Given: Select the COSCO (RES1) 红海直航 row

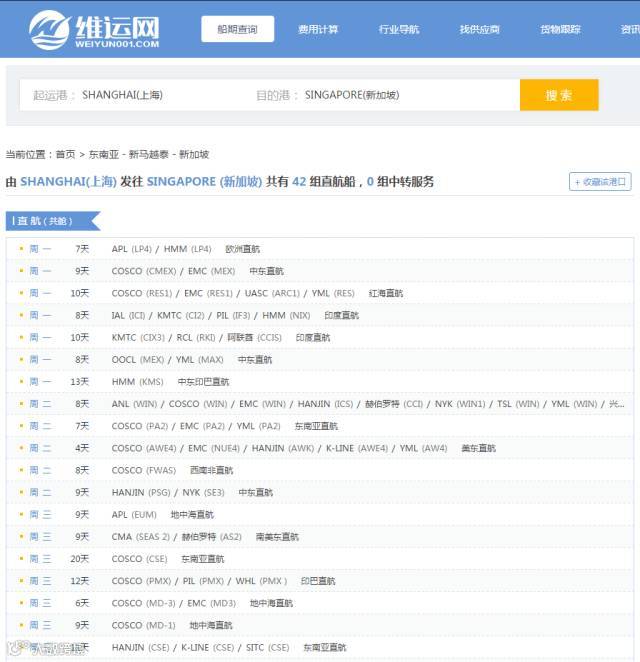Looking at the screenshot, I should click(x=320, y=293).
